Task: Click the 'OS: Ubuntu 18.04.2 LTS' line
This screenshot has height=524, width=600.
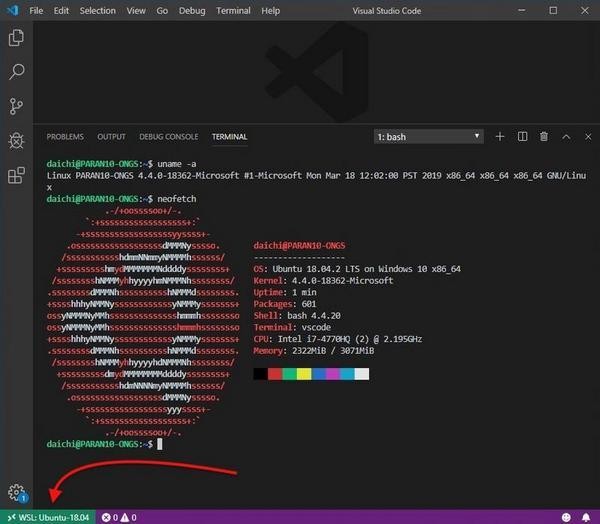Action: (x=357, y=269)
